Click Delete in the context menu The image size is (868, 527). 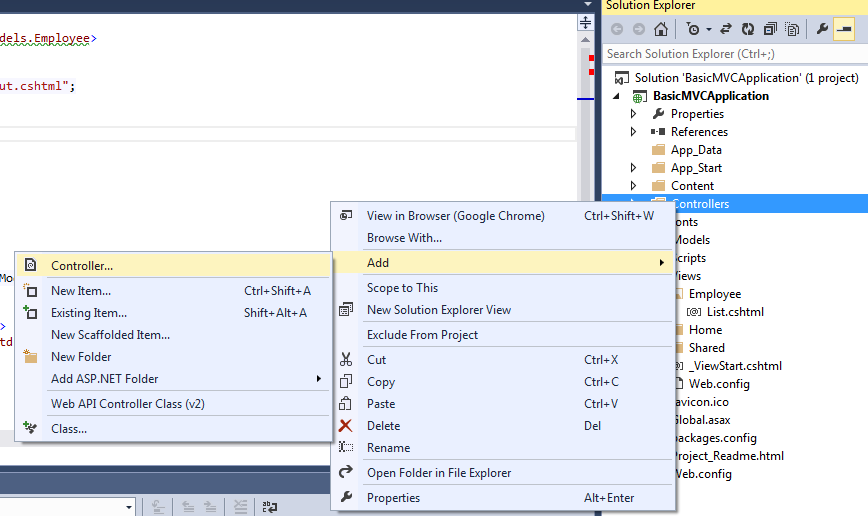pos(383,426)
